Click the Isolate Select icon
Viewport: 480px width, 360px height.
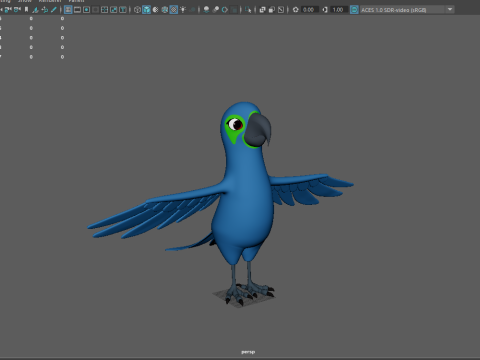[x=248, y=10]
